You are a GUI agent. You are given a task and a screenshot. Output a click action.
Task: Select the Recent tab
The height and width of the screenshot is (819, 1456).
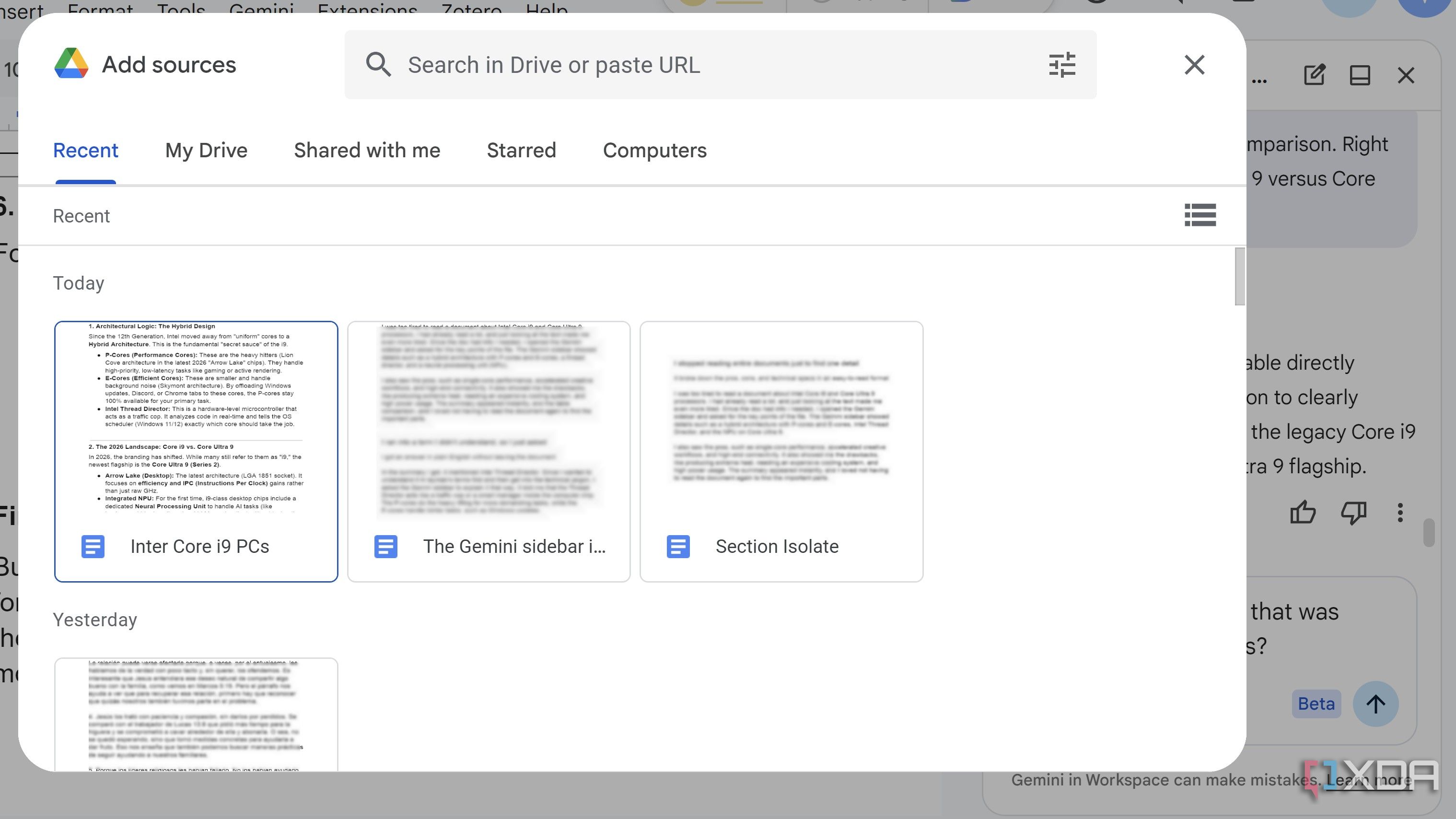pyautogui.click(x=85, y=151)
